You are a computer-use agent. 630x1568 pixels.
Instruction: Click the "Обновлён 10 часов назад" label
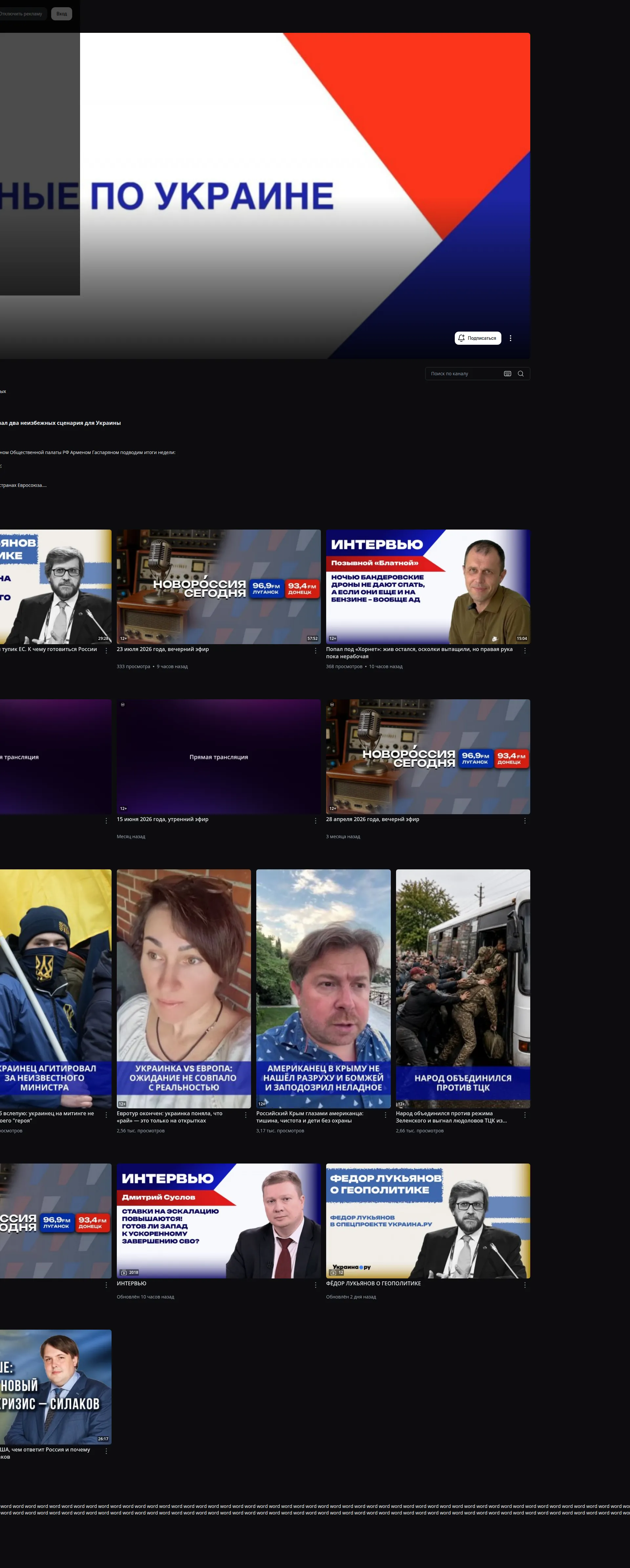145,1297
